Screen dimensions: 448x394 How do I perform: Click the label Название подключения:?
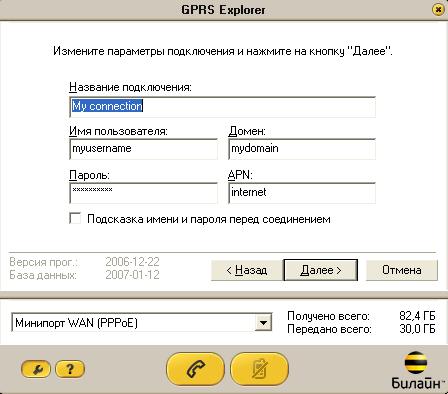tap(130, 87)
